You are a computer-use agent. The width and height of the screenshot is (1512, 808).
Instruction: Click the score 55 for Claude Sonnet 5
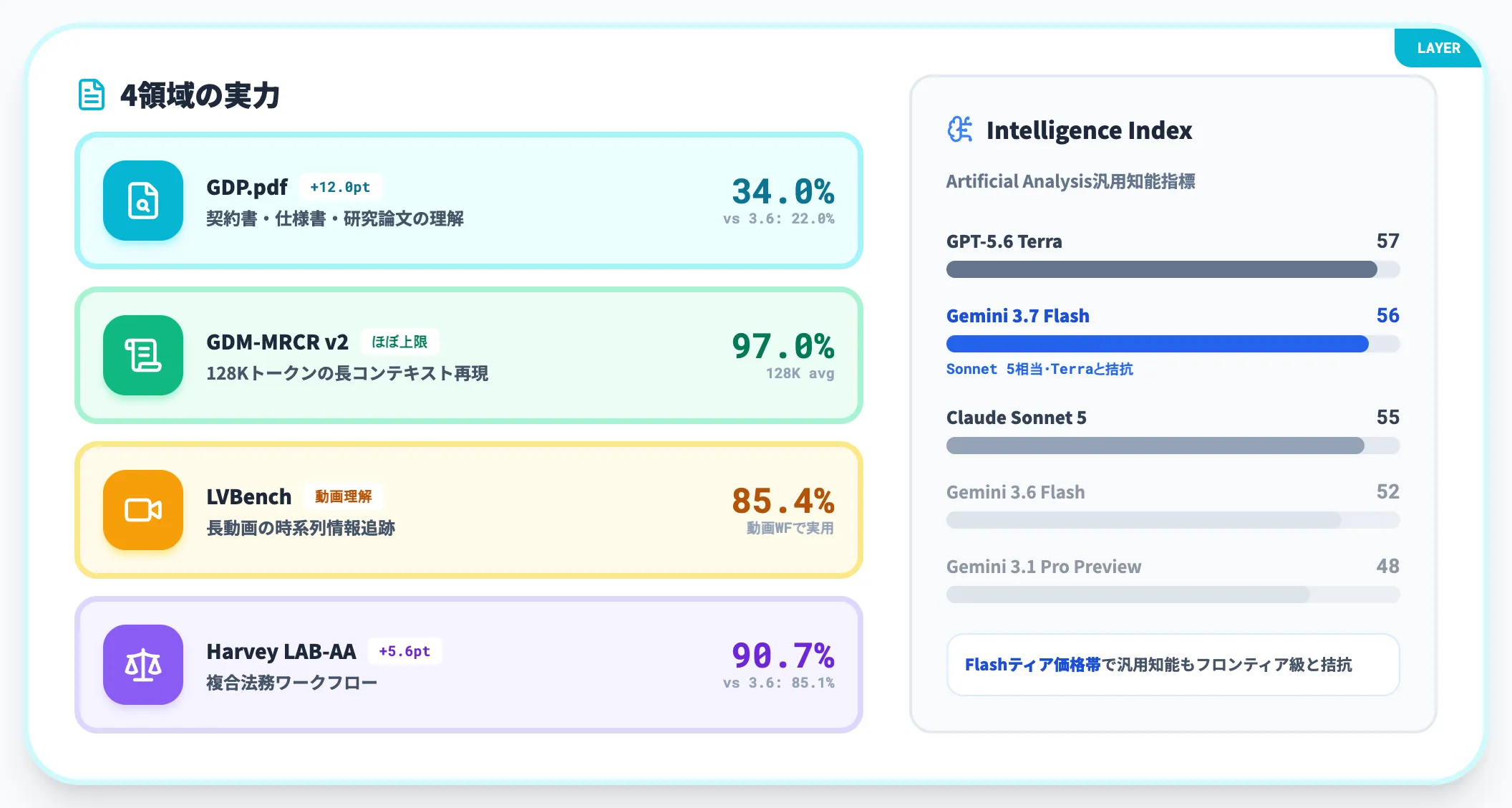[x=1387, y=417]
